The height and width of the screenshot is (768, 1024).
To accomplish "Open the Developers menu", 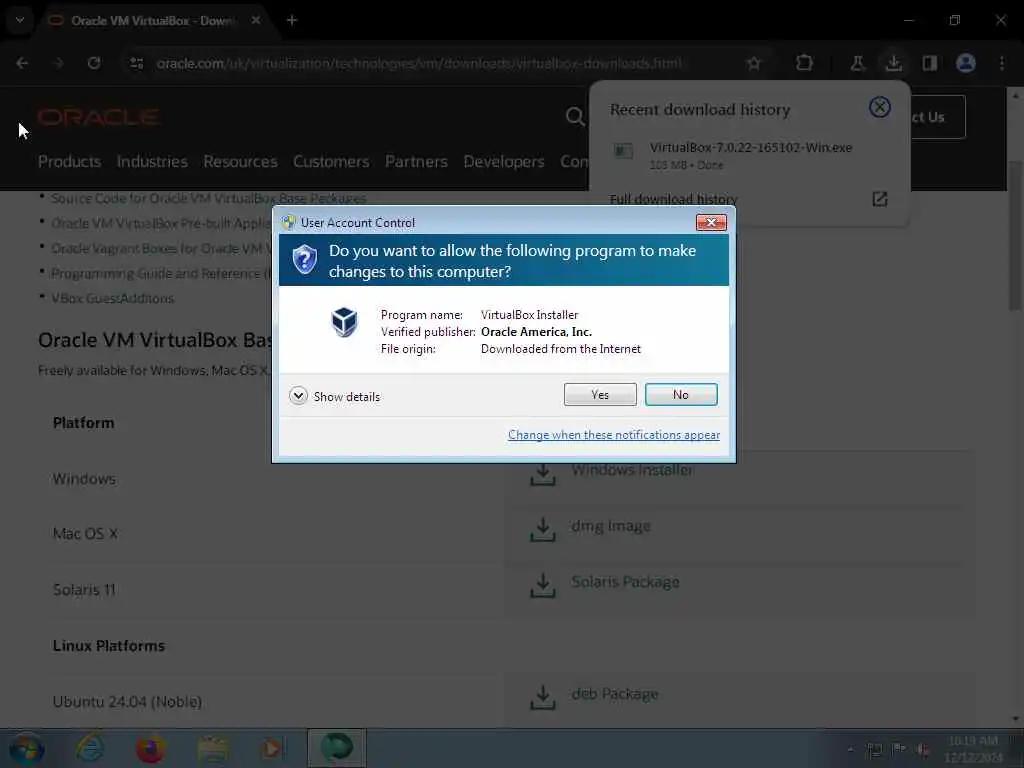I will tap(504, 161).
